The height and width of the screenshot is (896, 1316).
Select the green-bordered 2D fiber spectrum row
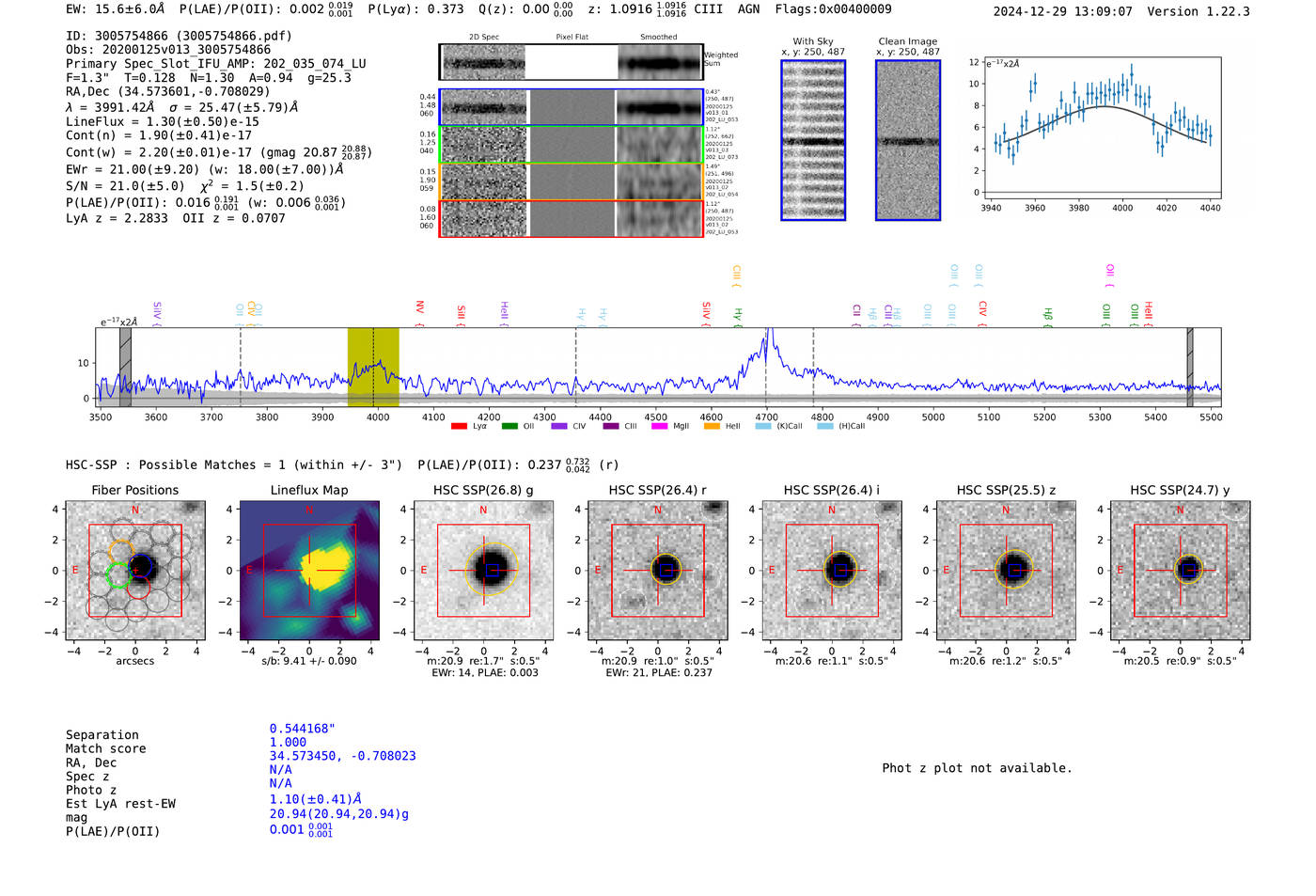[572, 145]
